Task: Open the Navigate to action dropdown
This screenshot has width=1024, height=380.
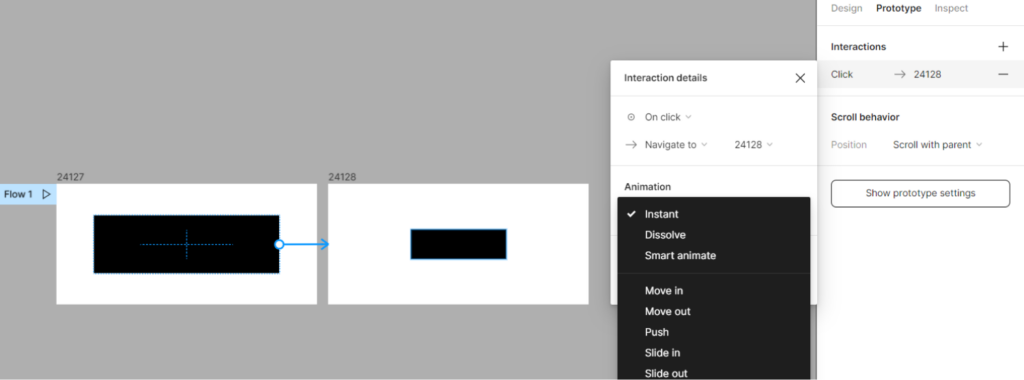Action: [676, 145]
